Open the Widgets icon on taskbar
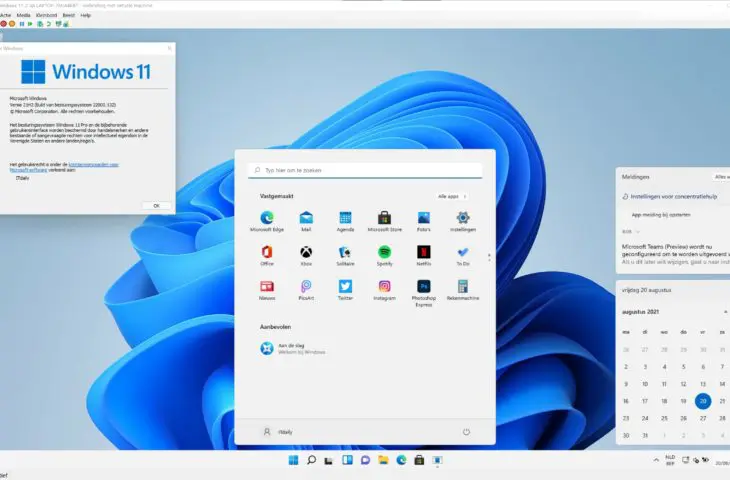This screenshot has height=480, width=730. point(347,460)
